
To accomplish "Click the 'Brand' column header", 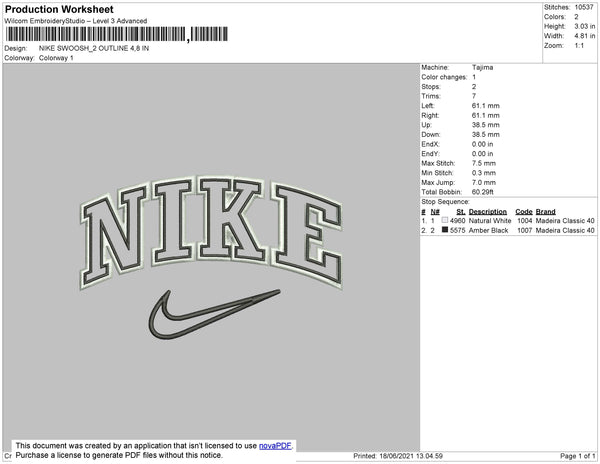I will (x=545, y=212).
